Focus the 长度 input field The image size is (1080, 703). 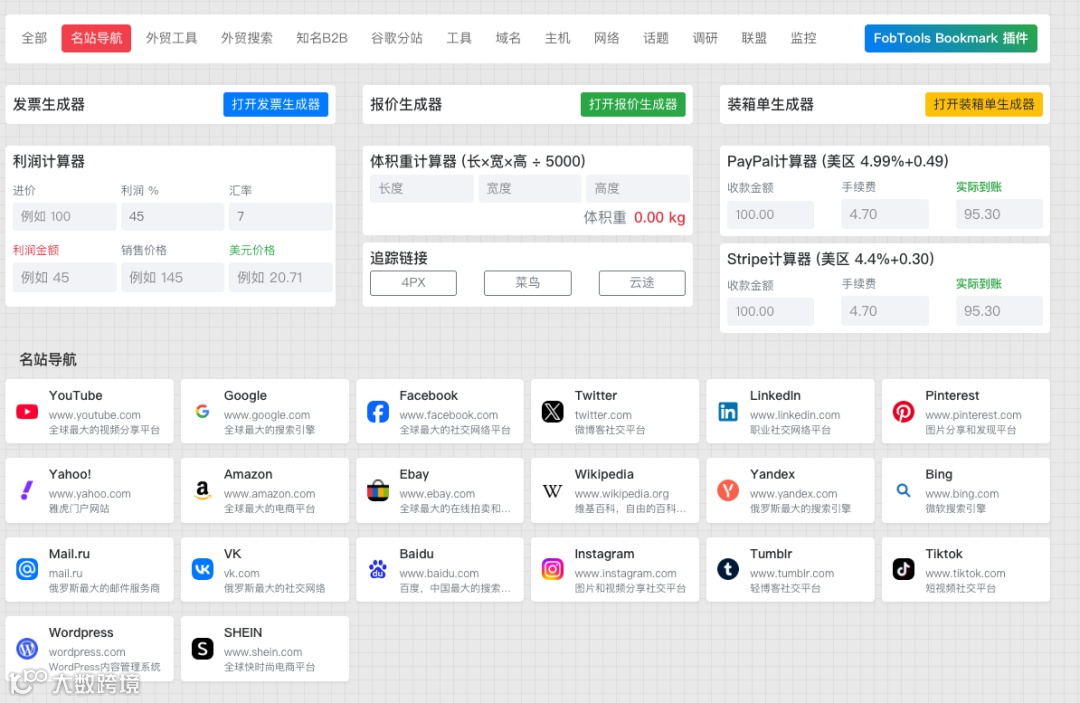[422, 189]
